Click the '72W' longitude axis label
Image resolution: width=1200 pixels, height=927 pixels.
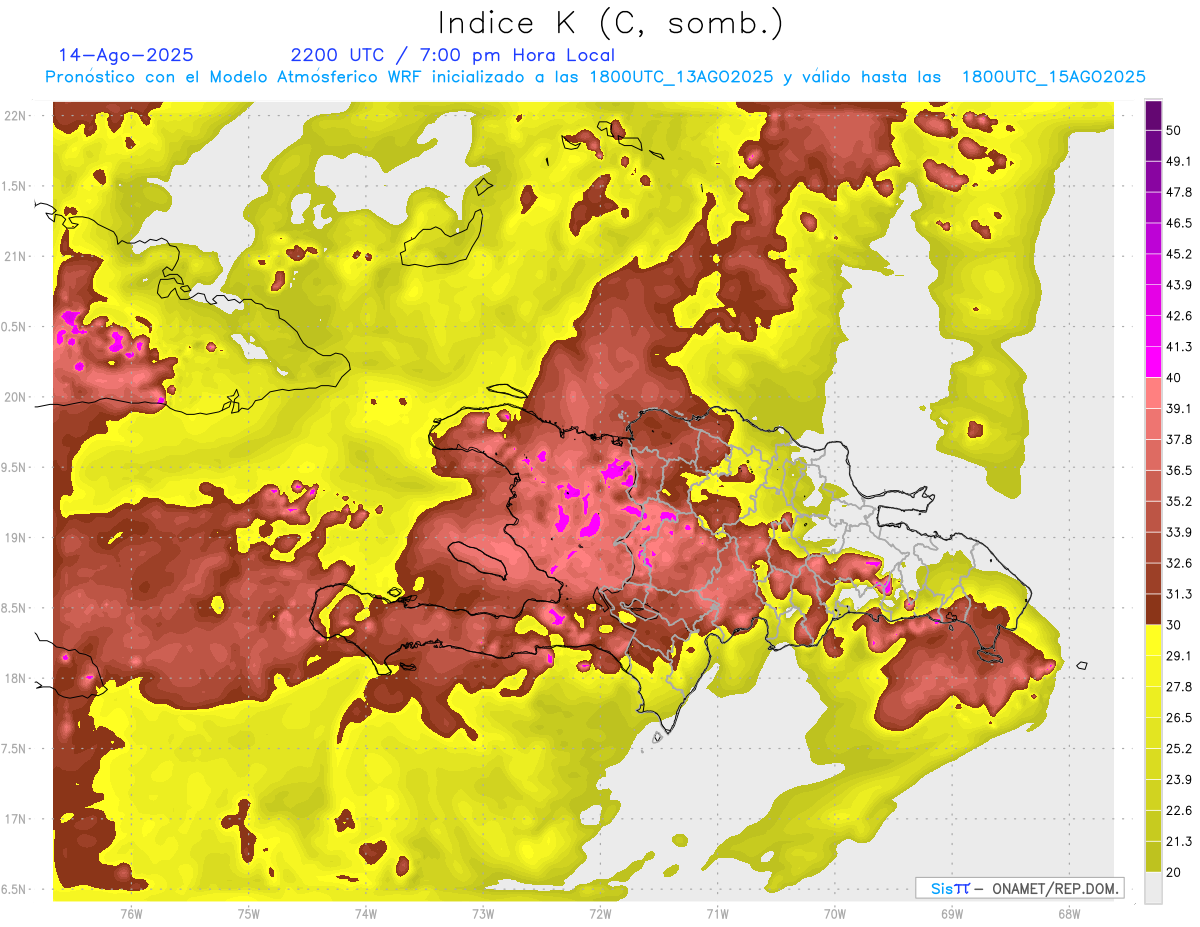pos(600,914)
